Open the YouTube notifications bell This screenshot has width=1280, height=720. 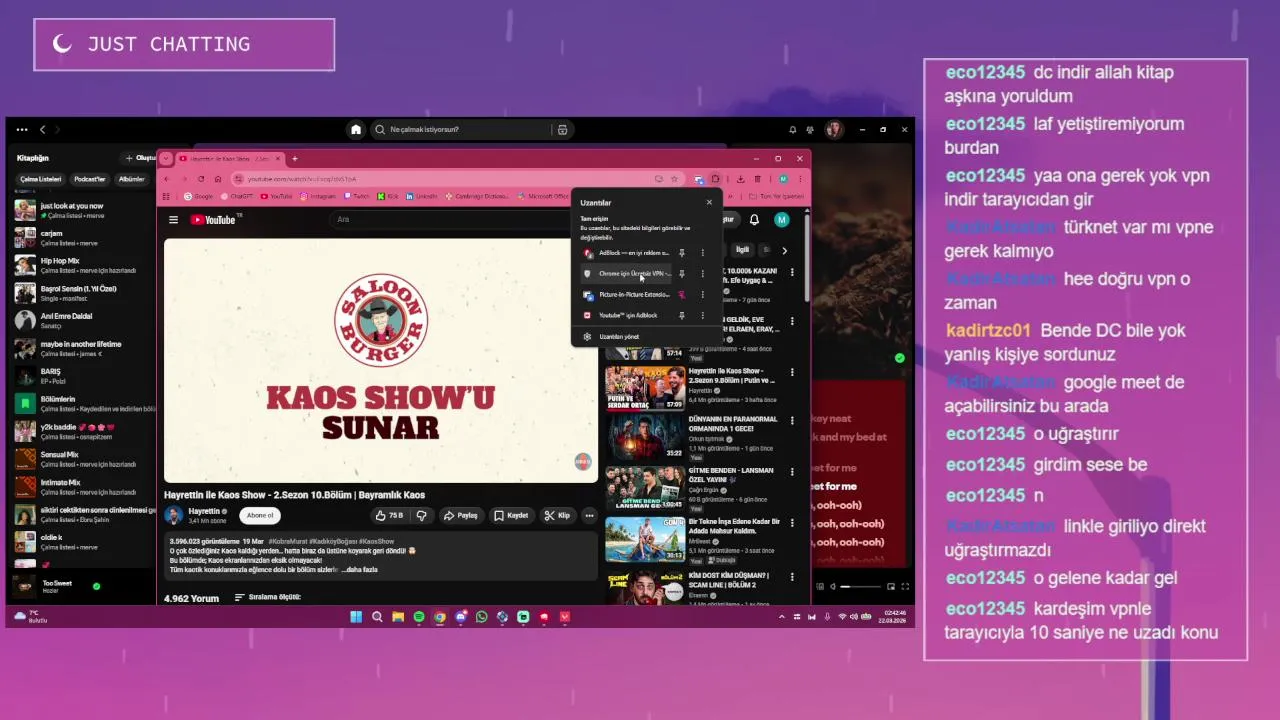754,220
